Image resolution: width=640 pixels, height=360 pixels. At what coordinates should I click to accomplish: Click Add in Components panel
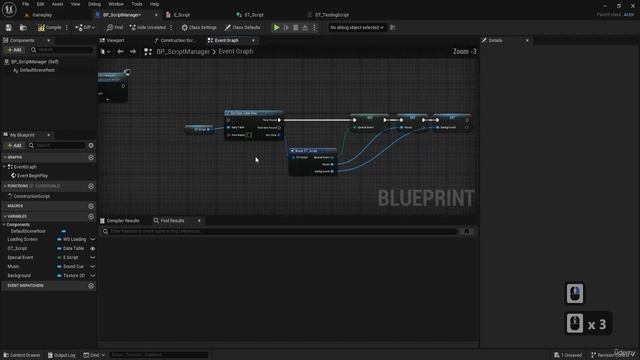14,50
